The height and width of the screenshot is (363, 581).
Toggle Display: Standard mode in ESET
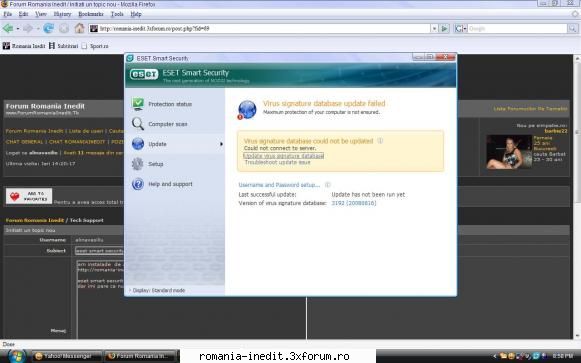(x=156, y=290)
